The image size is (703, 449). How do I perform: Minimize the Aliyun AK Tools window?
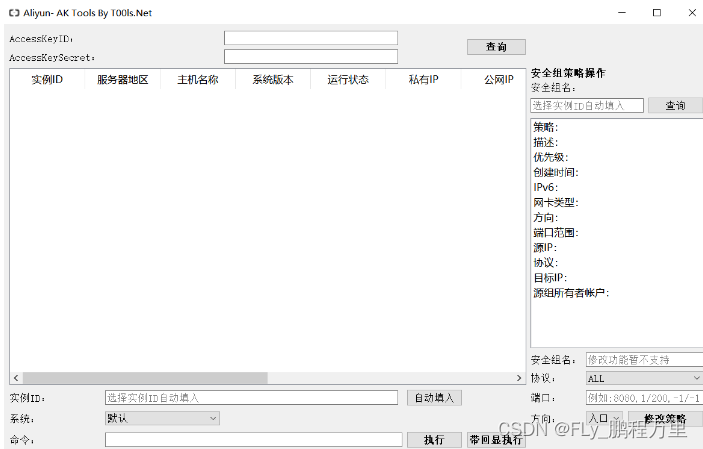point(622,13)
